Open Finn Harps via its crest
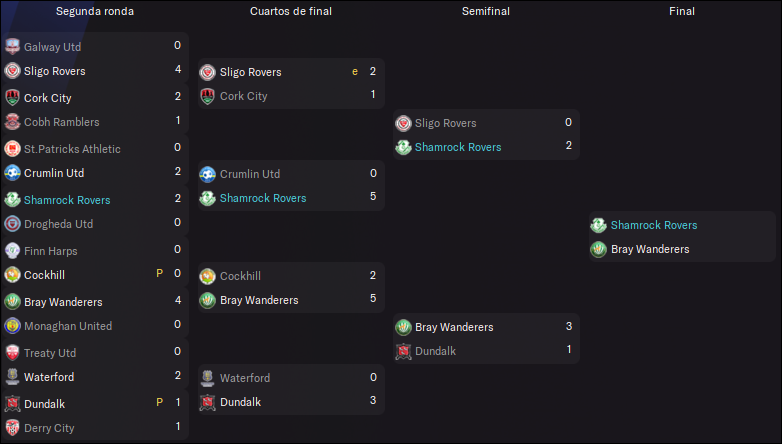782x444 pixels. pyautogui.click(x=12, y=250)
